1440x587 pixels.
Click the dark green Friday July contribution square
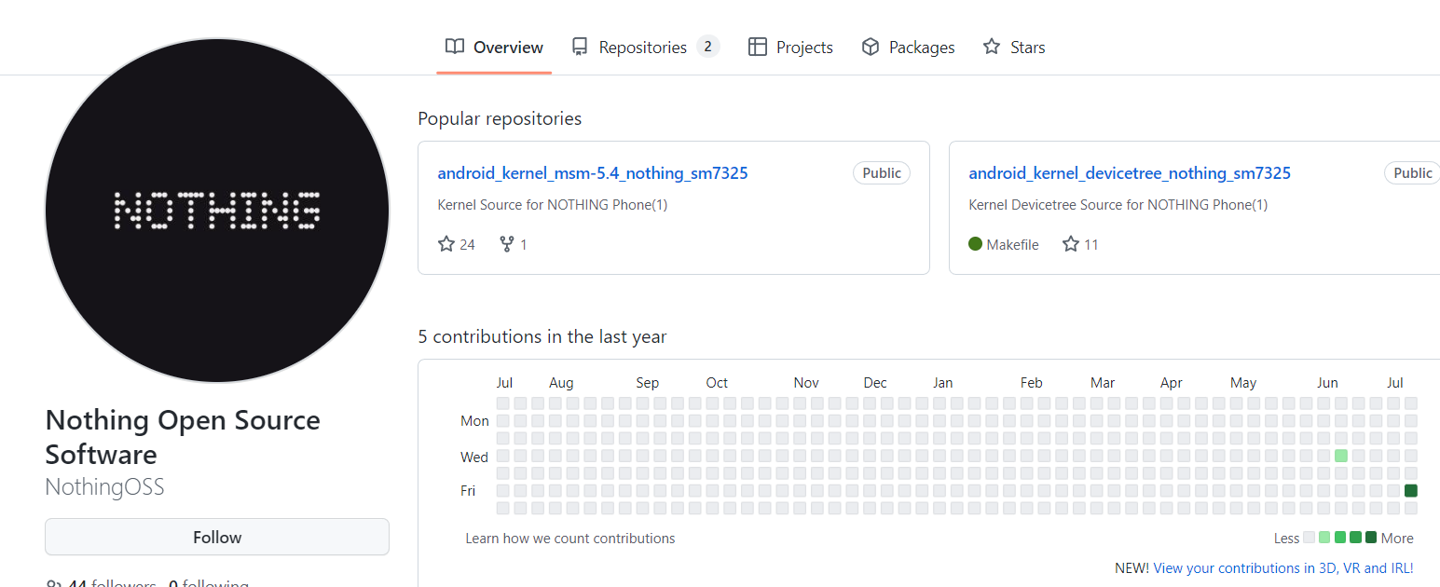(x=1411, y=490)
